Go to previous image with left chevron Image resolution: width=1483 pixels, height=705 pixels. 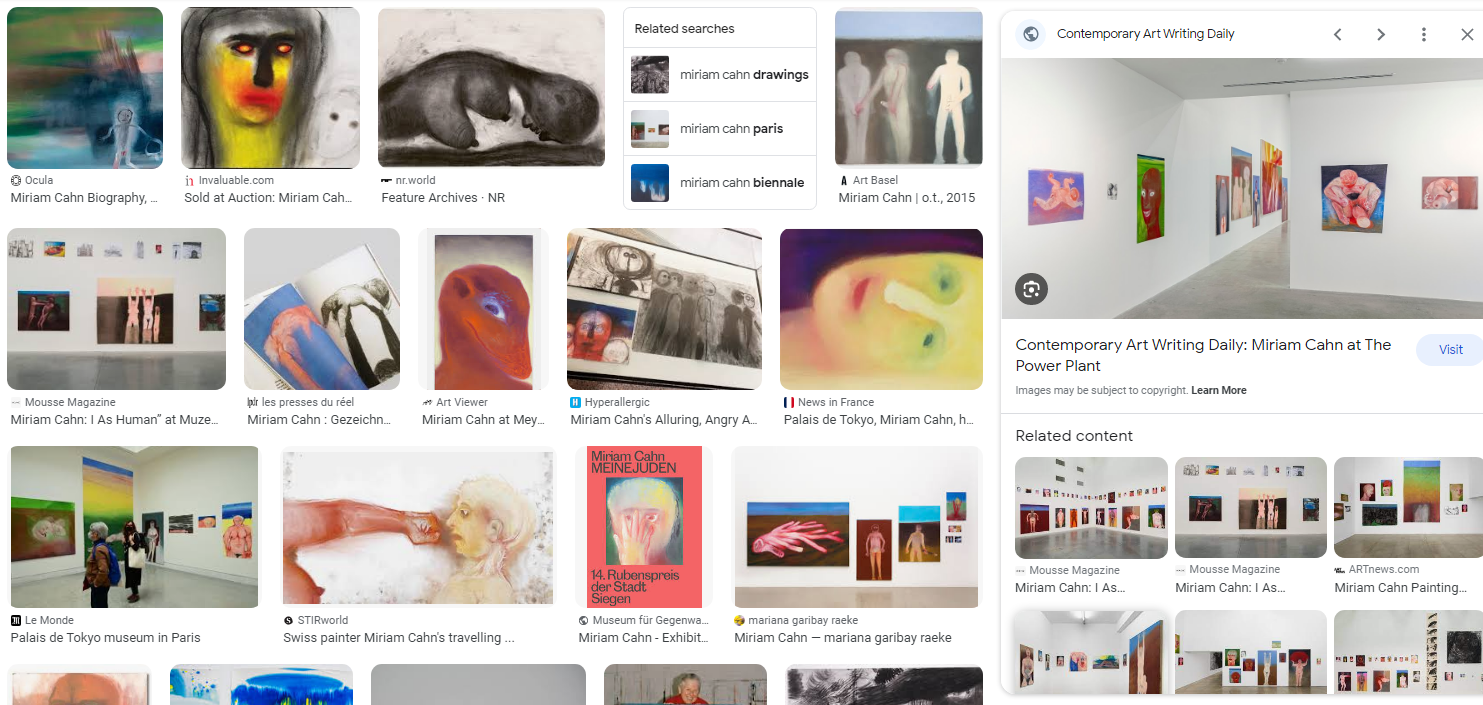click(x=1337, y=34)
